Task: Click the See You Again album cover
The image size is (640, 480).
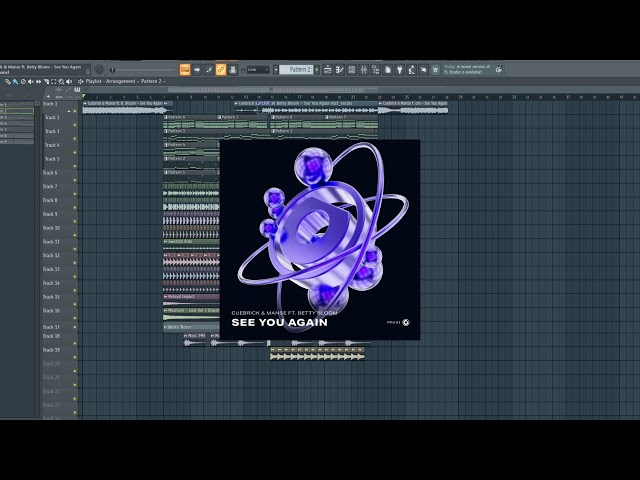Action: [x=320, y=240]
